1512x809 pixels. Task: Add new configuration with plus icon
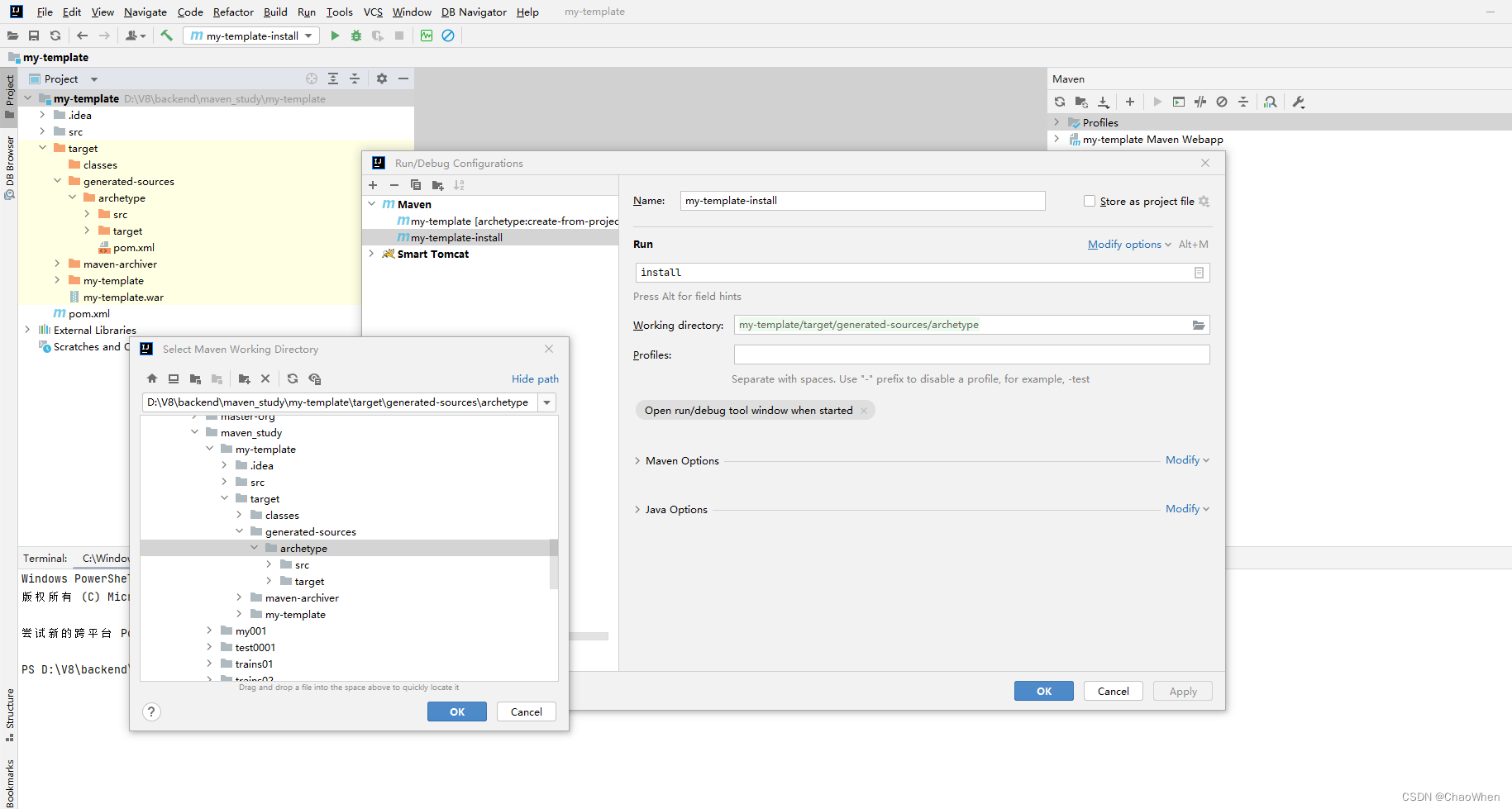pos(373,185)
